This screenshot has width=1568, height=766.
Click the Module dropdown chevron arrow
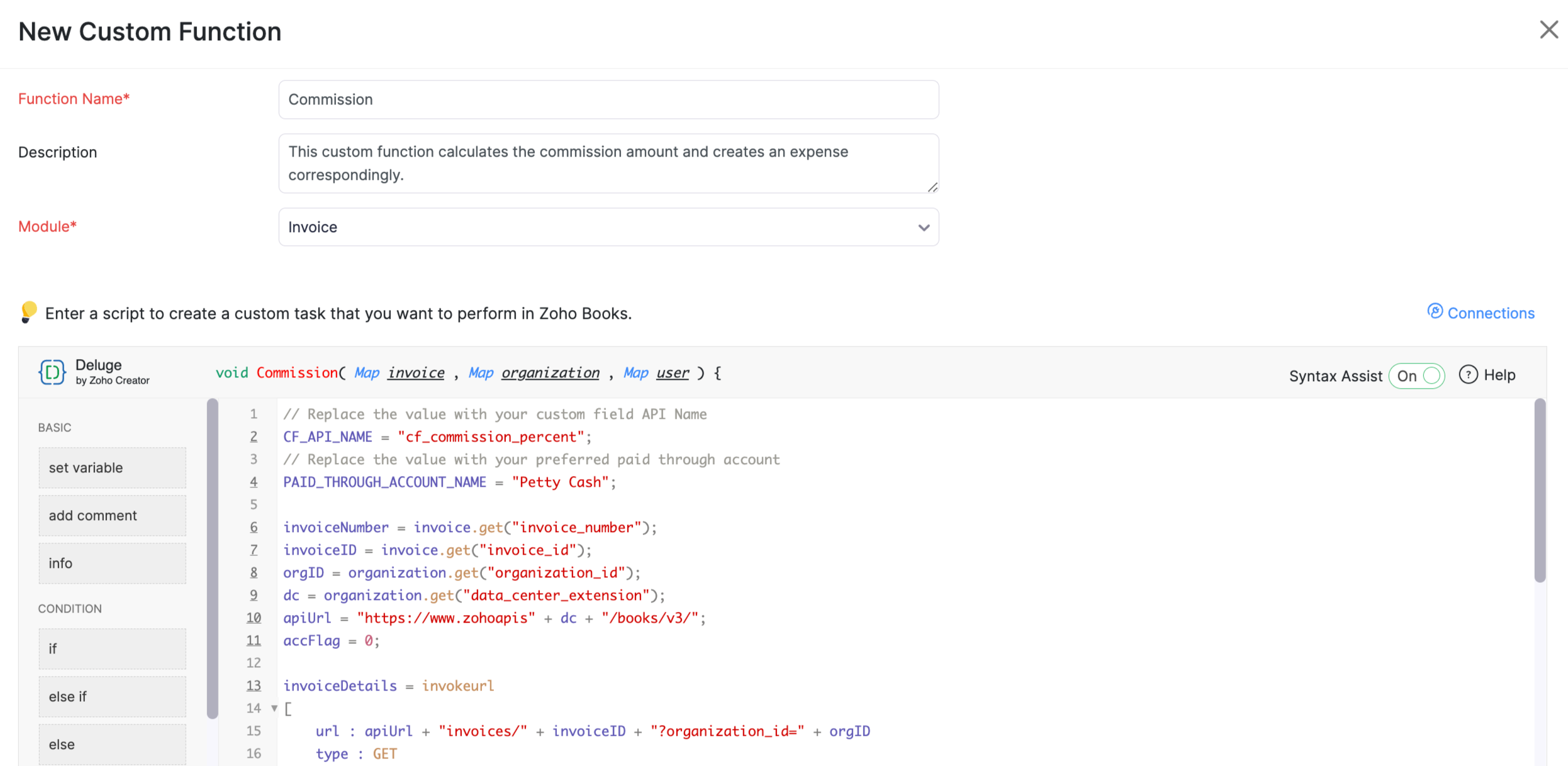point(923,228)
